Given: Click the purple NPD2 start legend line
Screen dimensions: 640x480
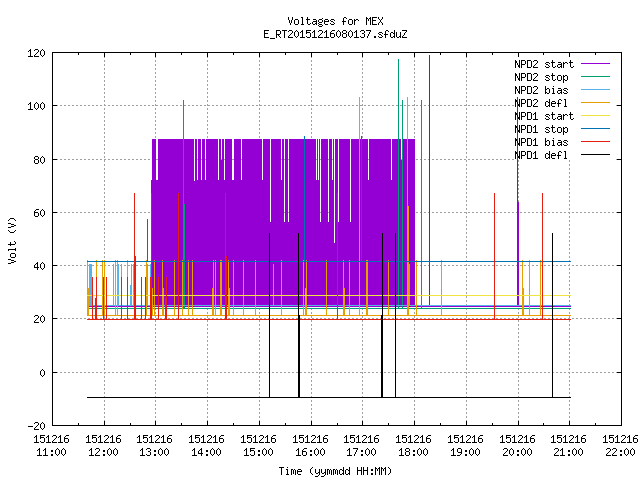Looking at the screenshot, I should 596,64.
